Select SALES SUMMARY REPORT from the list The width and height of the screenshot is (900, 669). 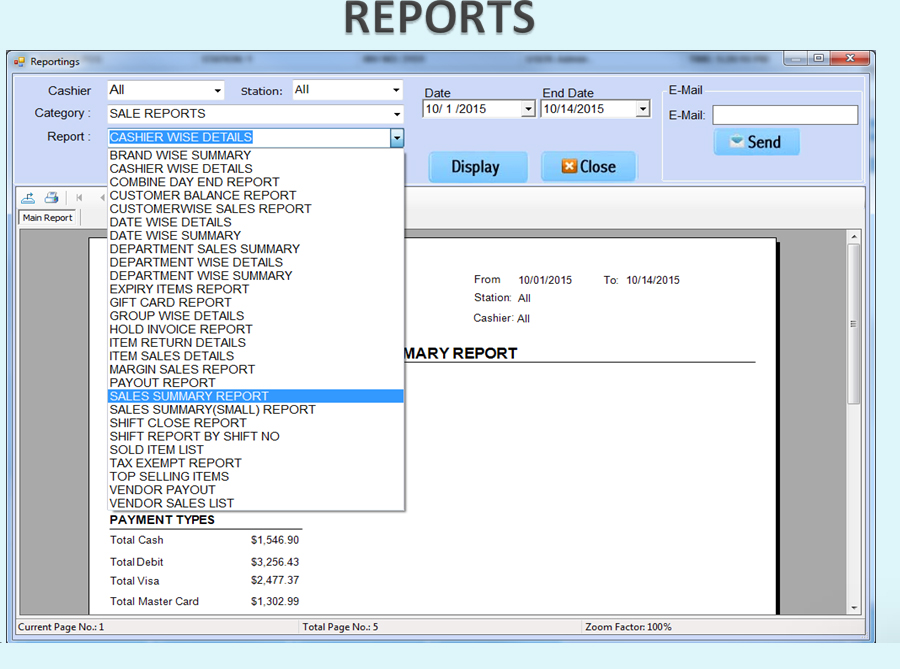tap(189, 396)
